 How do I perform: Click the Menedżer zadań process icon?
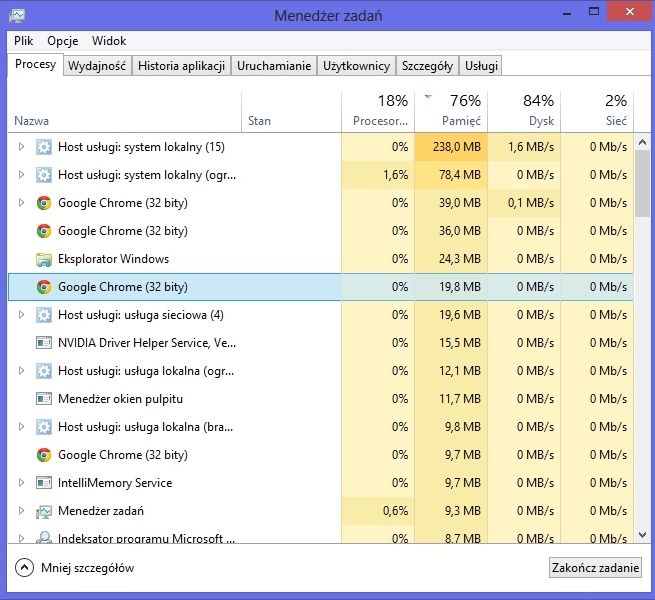(x=44, y=511)
